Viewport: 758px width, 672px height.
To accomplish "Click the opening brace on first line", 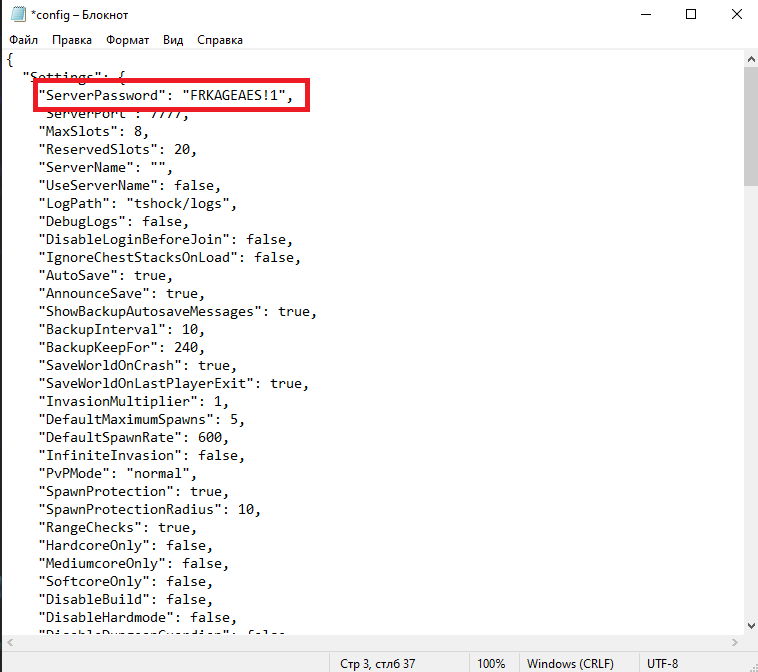I will (x=10, y=60).
